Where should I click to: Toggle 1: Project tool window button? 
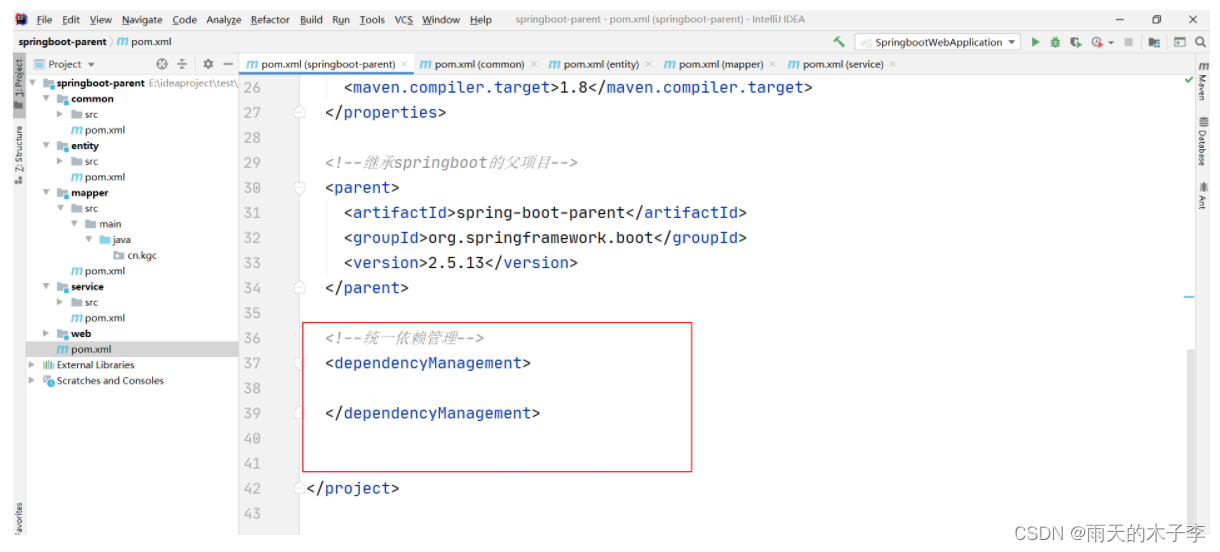18,83
